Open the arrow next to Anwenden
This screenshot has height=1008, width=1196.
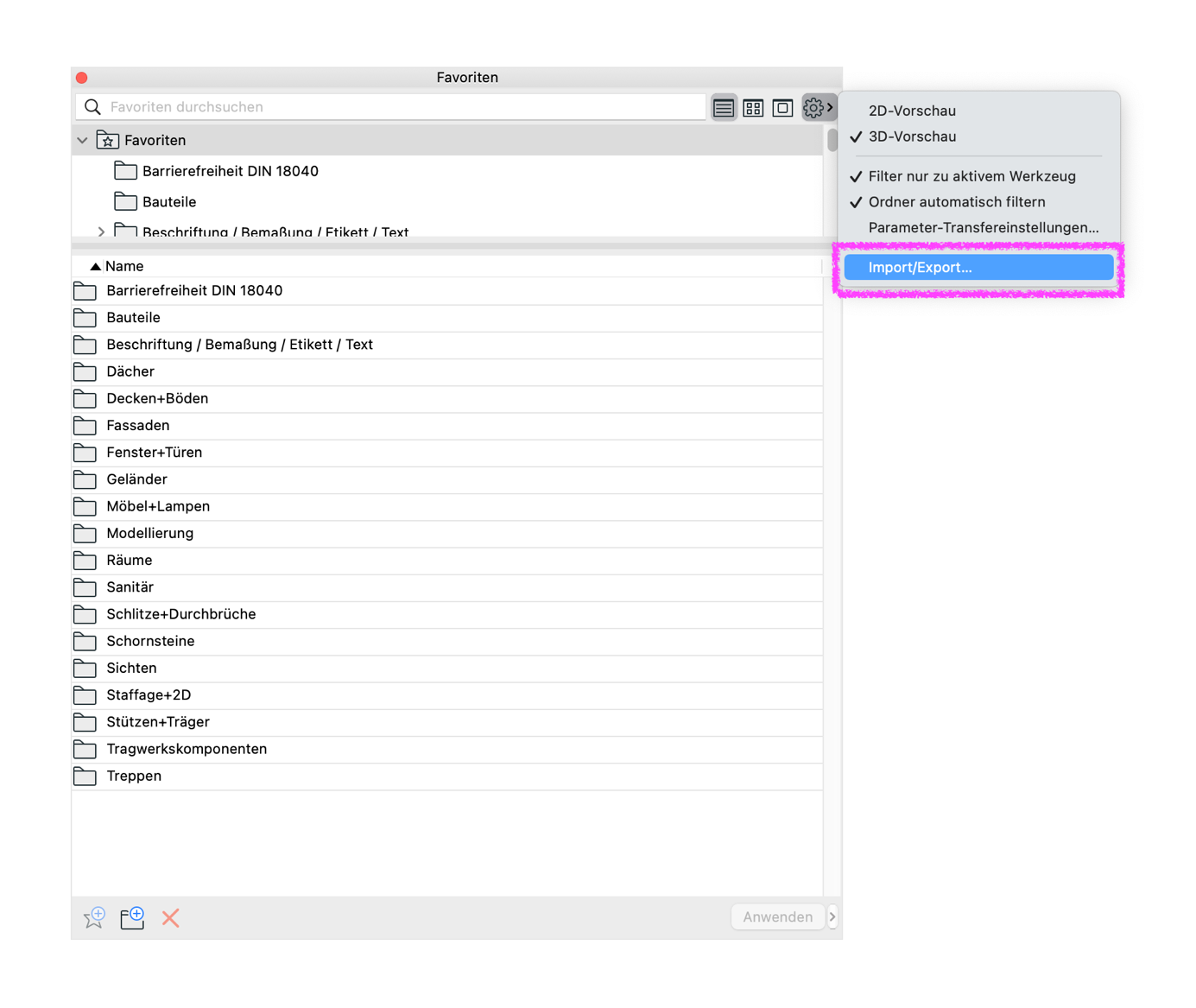[832, 917]
